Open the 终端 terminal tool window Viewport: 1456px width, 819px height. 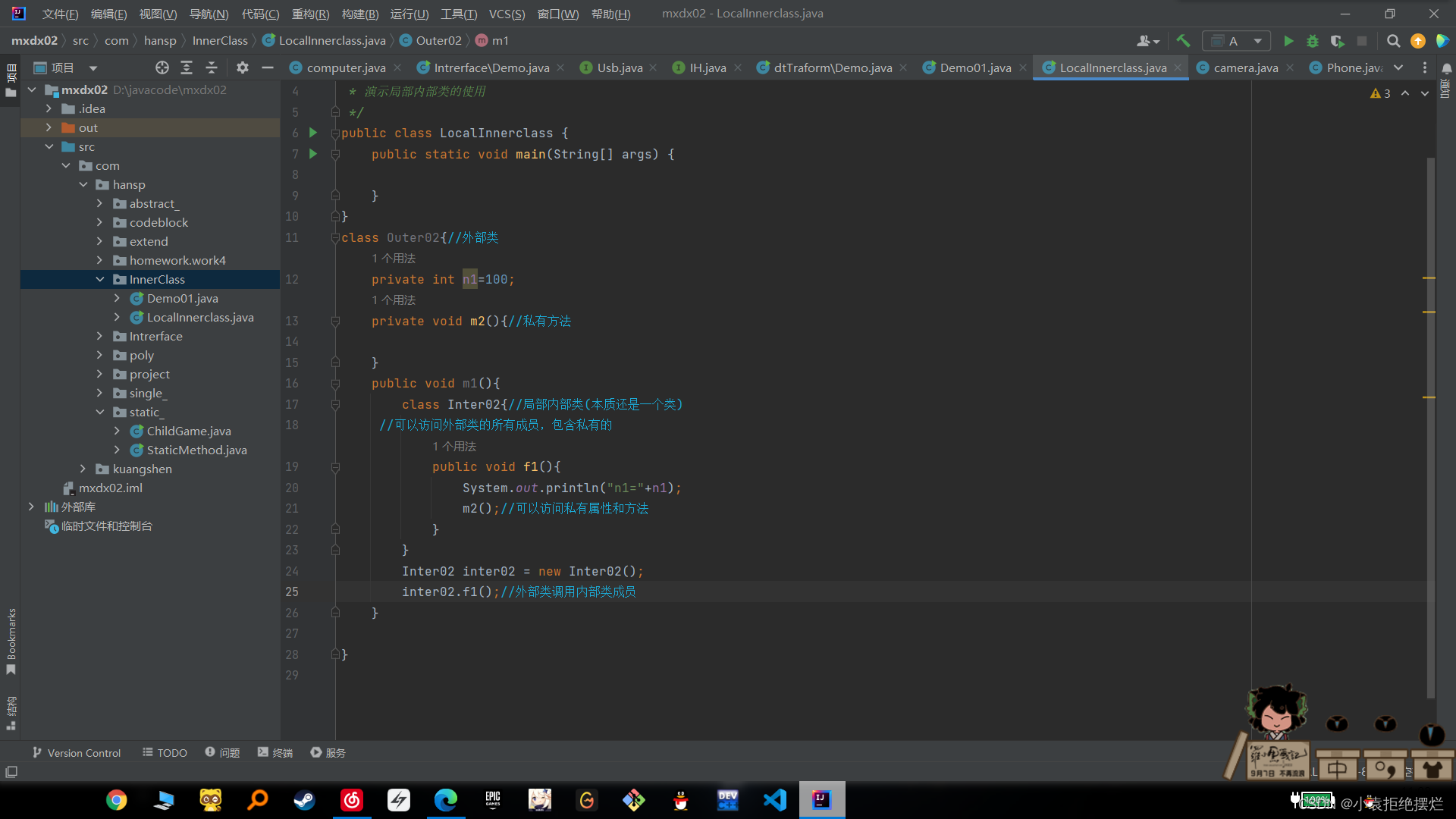click(275, 753)
